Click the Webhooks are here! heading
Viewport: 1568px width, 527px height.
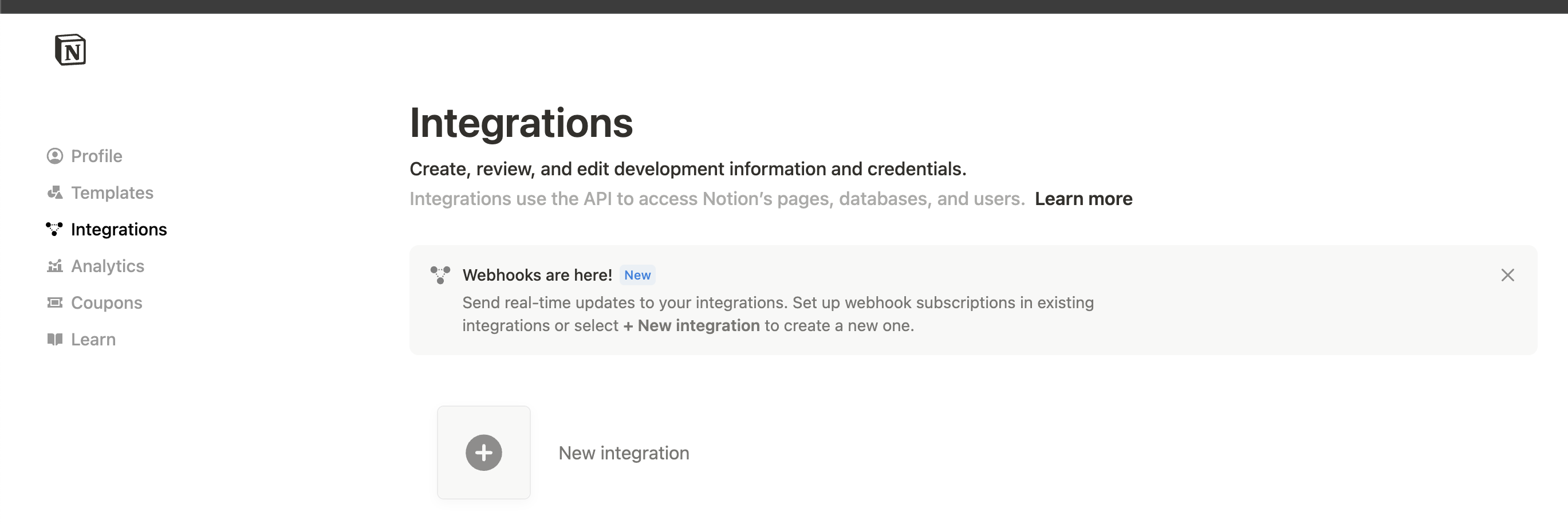point(537,275)
